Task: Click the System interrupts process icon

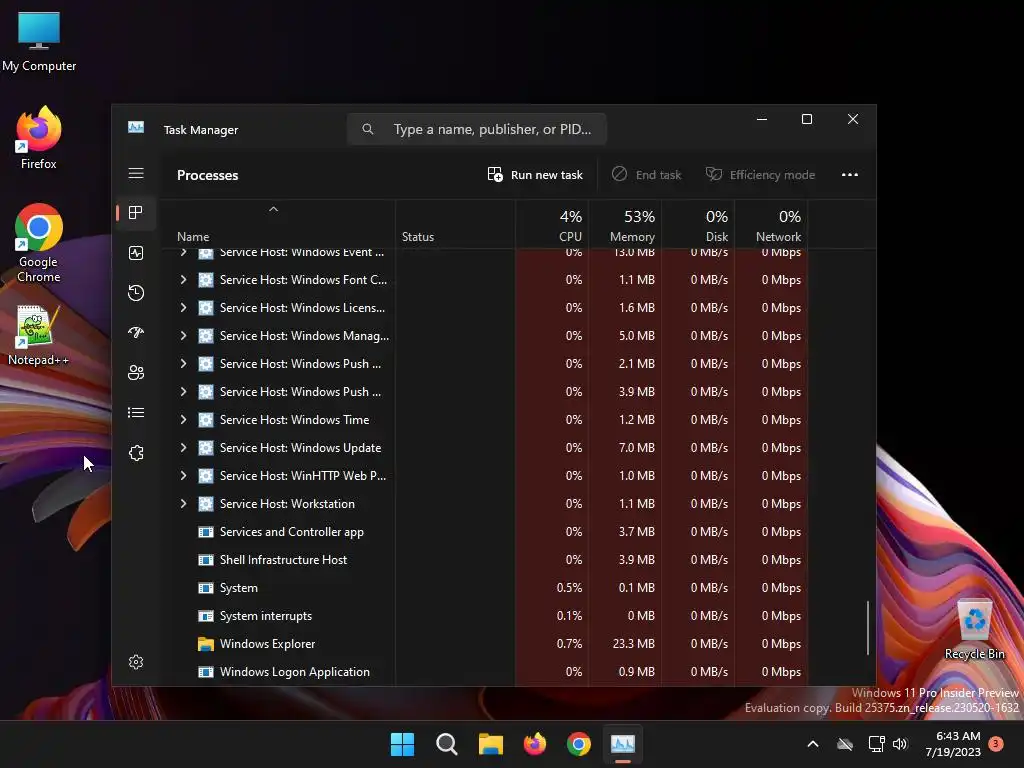Action: coord(206,616)
